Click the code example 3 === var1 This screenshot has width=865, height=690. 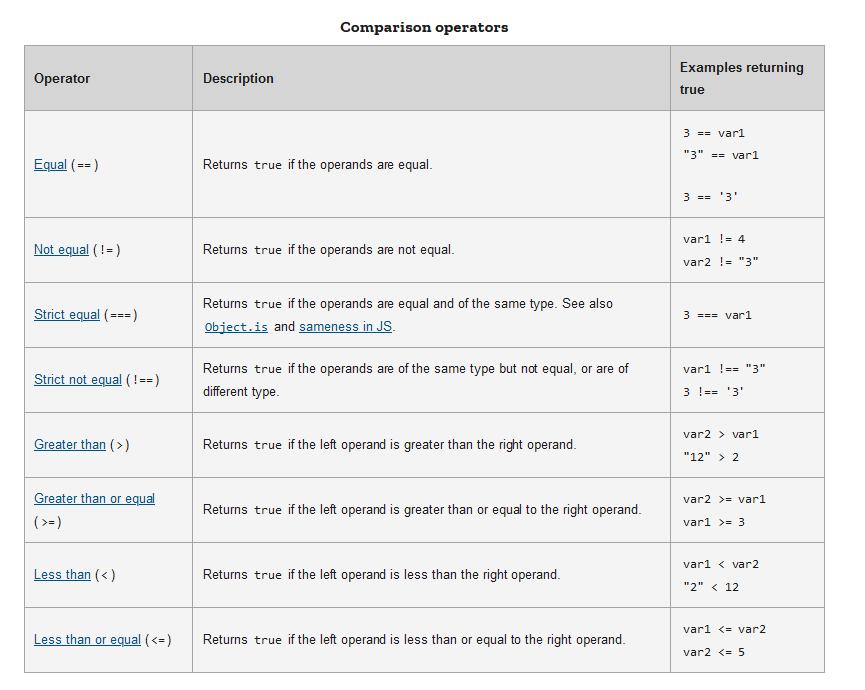click(717, 316)
